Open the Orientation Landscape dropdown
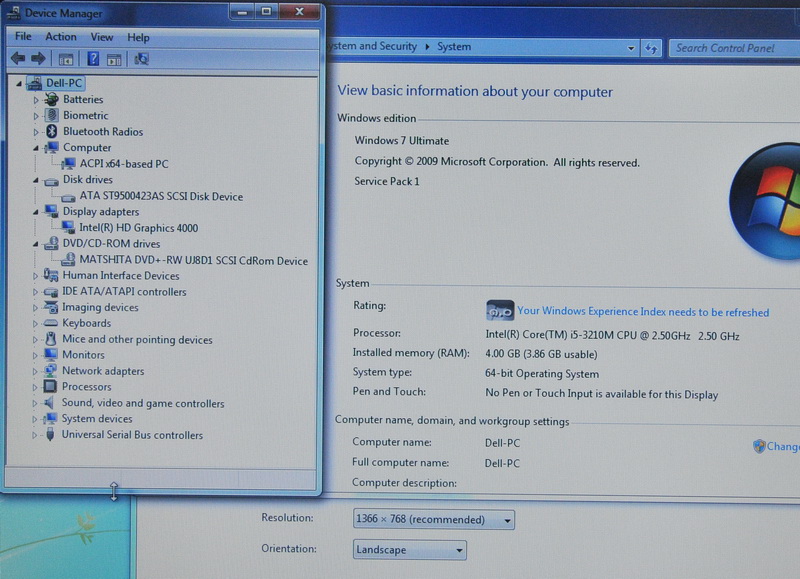800x579 pixels. coord(410,550)
